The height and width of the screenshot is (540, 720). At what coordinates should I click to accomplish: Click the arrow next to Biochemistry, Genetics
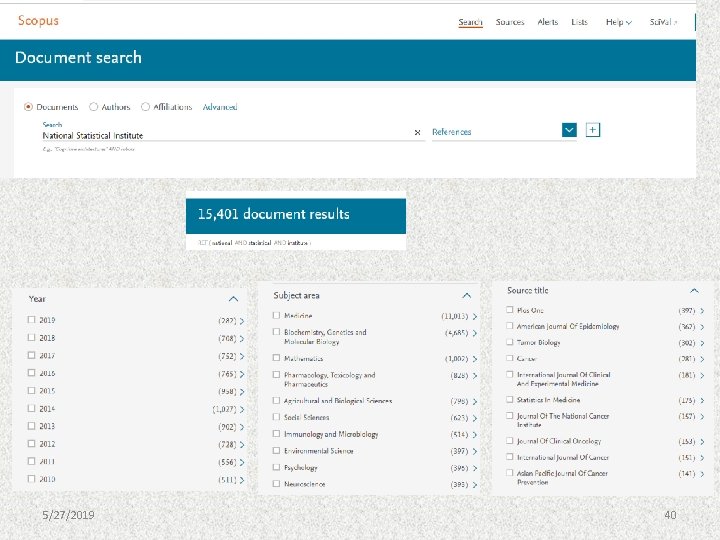tap(475, 333)
